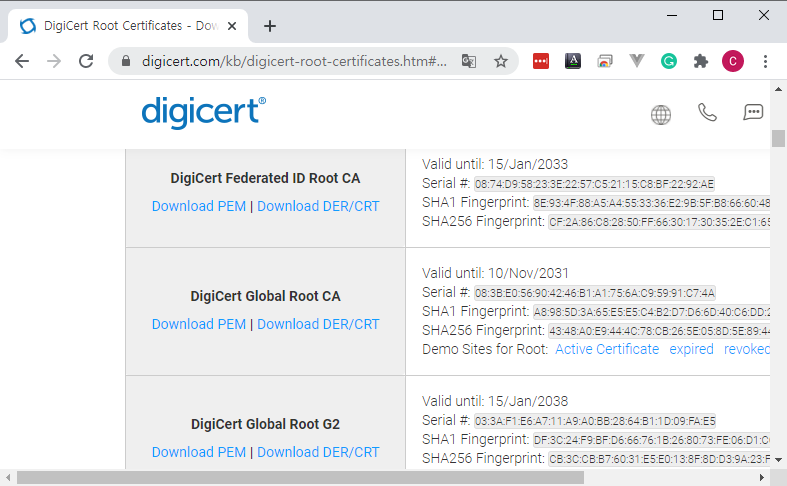The image size is (787, 486).
Task: Open the globe language selector
Action: [x=661, y=114]
